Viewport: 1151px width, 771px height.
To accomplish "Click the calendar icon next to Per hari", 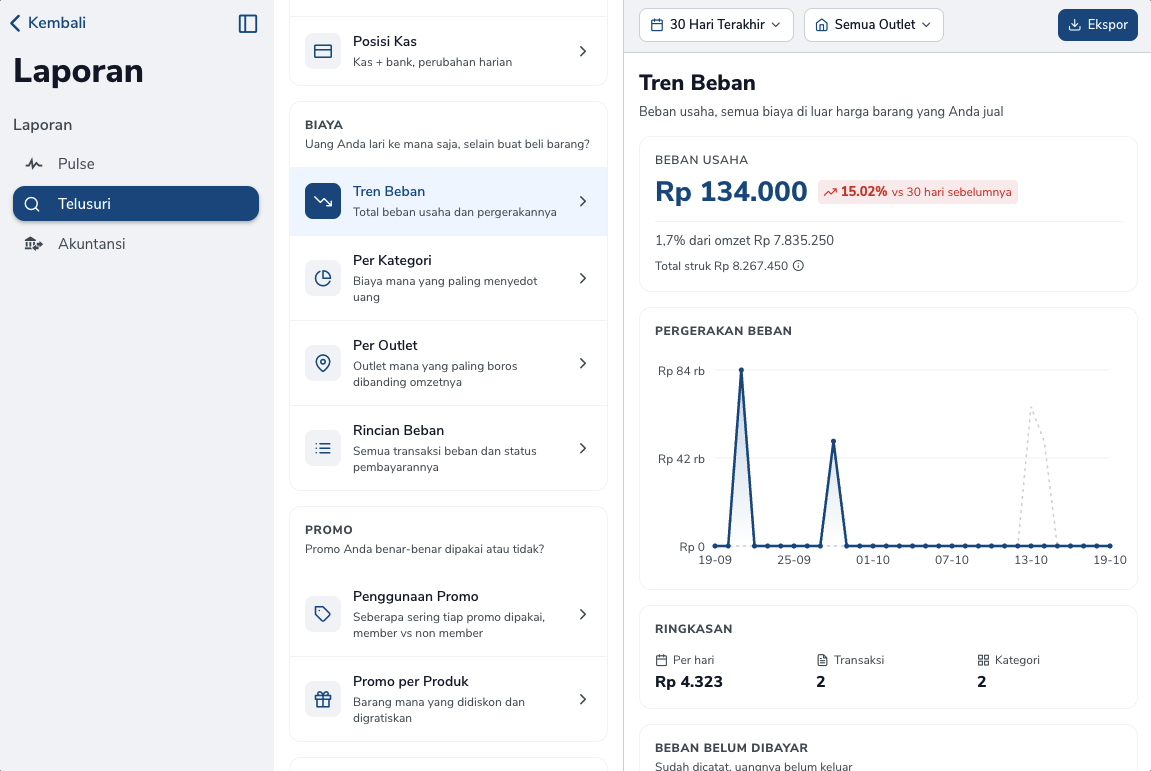I will pos(661,660).
